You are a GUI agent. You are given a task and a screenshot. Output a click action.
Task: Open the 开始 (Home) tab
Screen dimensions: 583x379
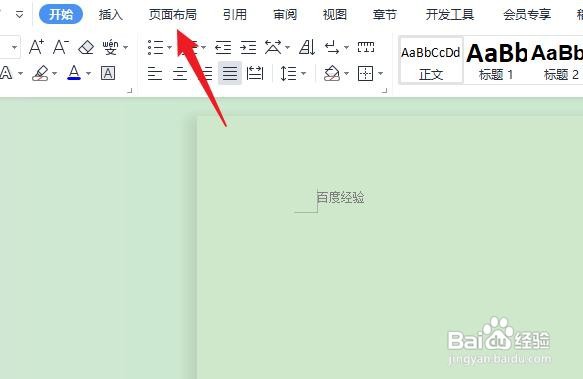(61, 15)
